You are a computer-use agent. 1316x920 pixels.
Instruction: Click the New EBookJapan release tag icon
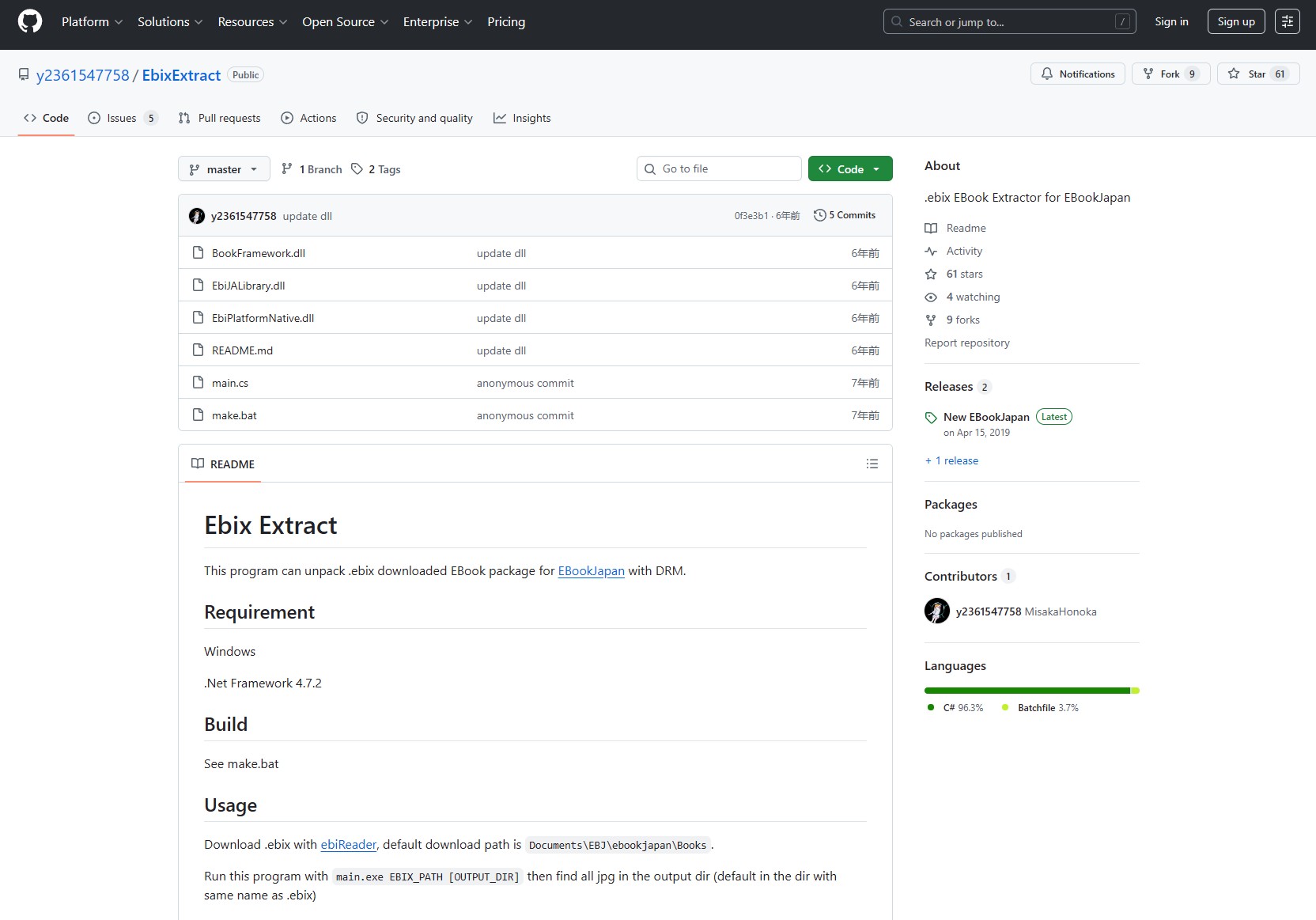pos(931,418)
